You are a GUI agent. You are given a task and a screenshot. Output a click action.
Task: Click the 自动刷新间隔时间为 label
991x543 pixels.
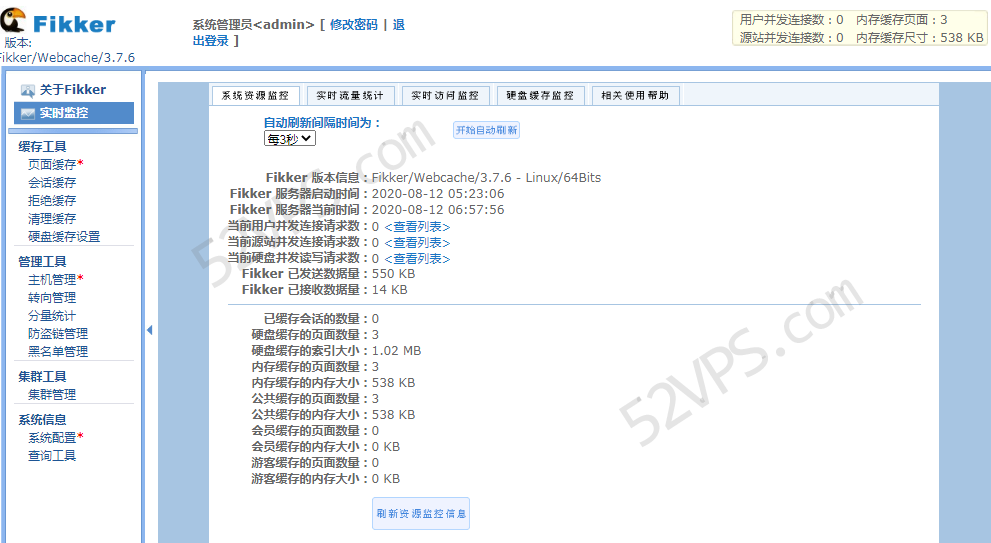tap(322, 123)
